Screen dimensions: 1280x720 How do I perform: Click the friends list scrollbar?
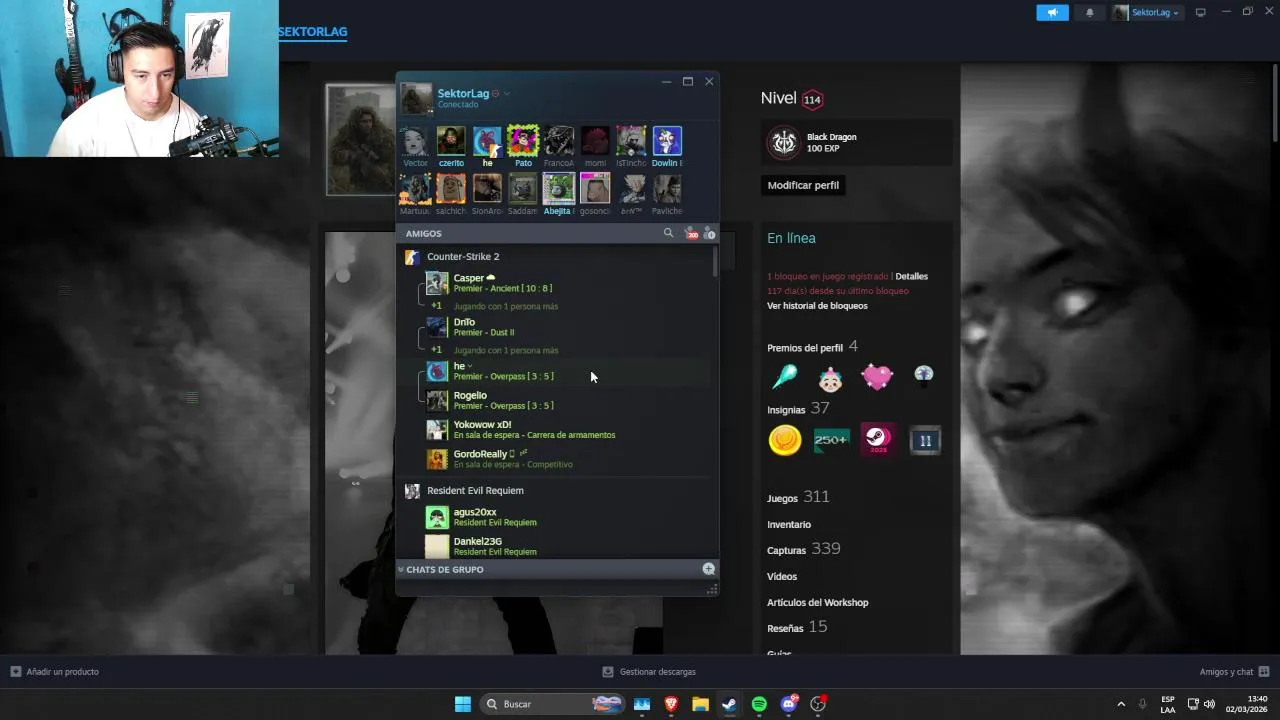tap(715, 262)
